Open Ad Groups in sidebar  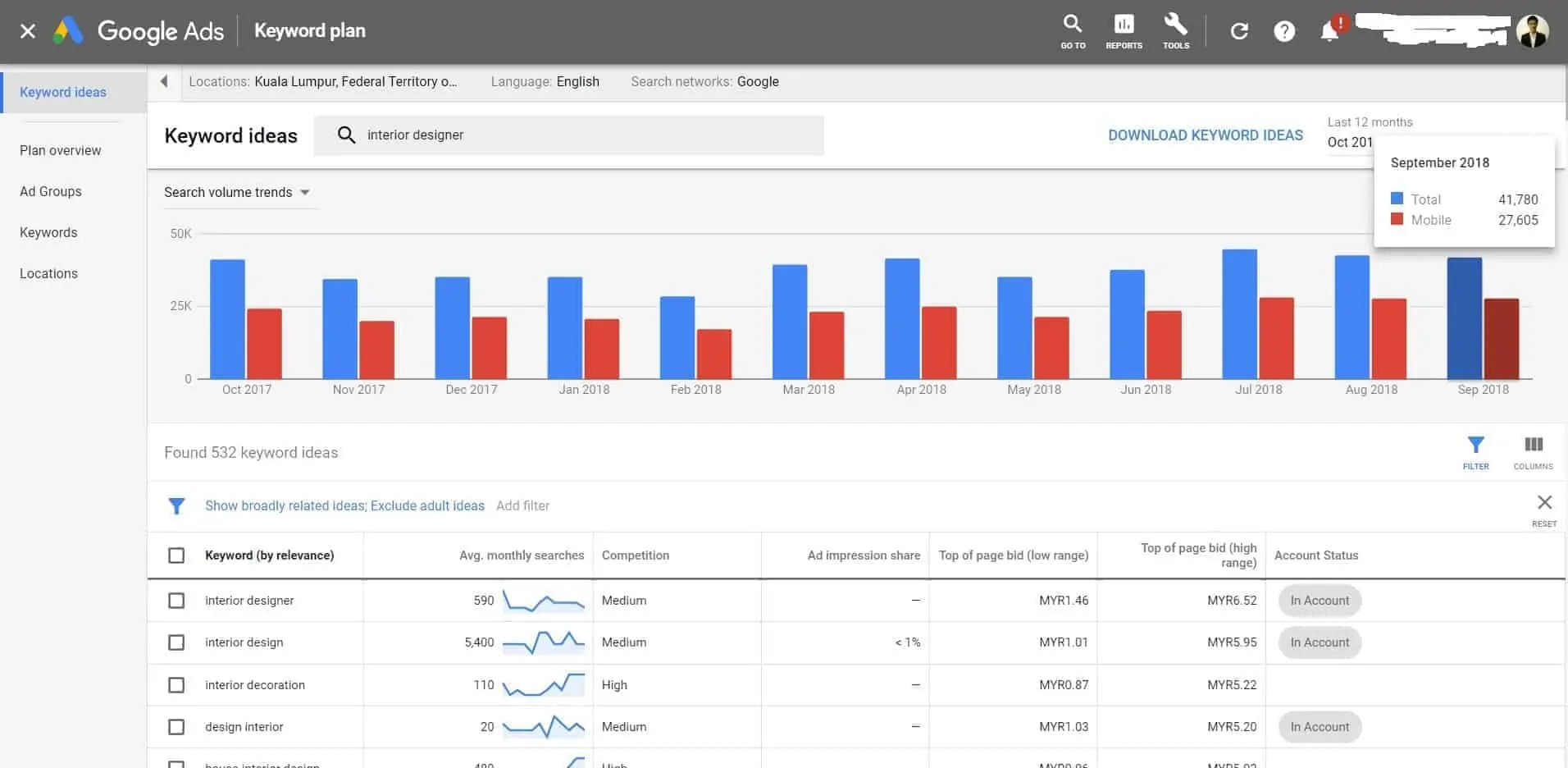point(51,191)
